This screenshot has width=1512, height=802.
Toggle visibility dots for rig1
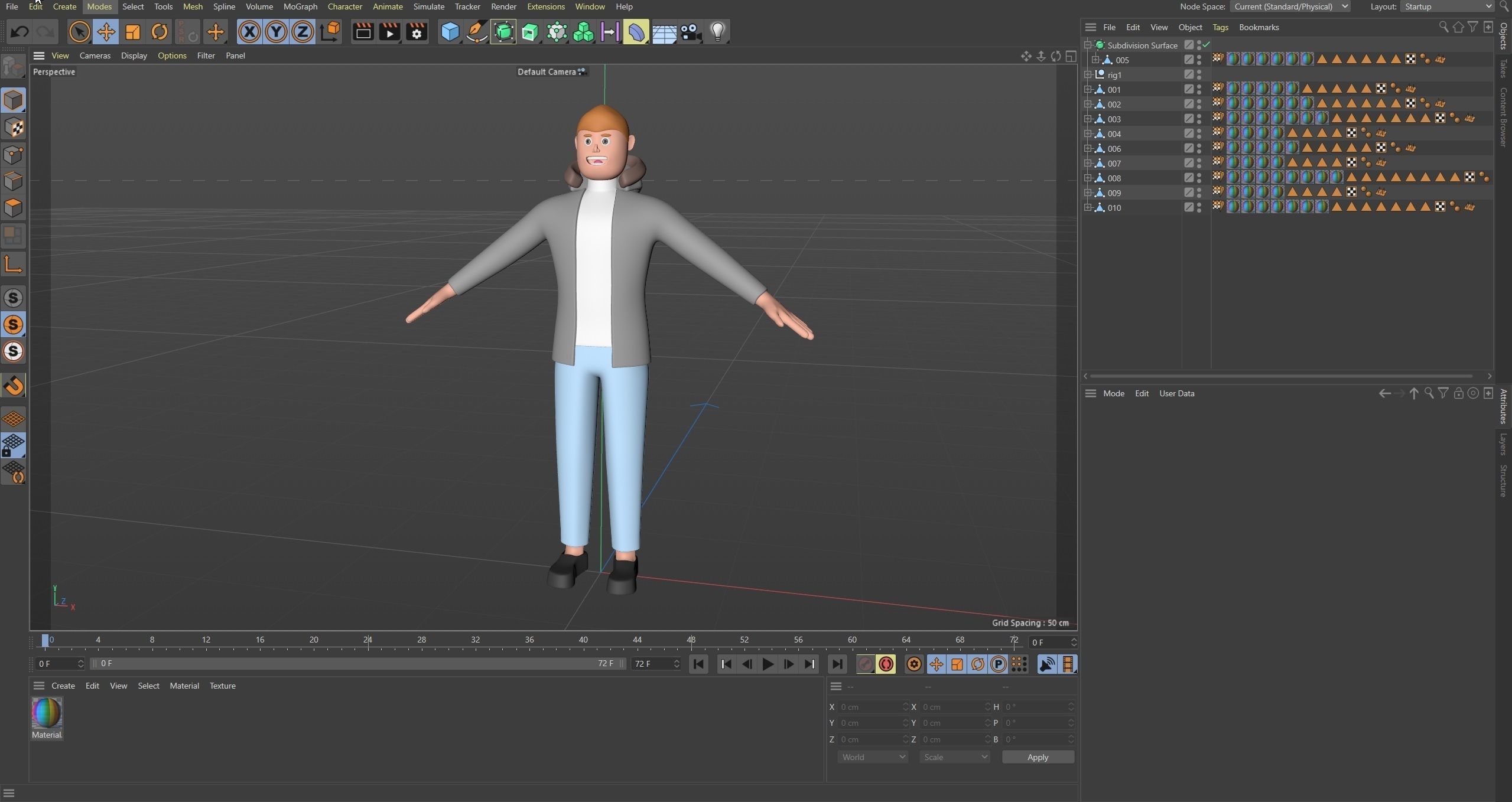pos(1199,74)
